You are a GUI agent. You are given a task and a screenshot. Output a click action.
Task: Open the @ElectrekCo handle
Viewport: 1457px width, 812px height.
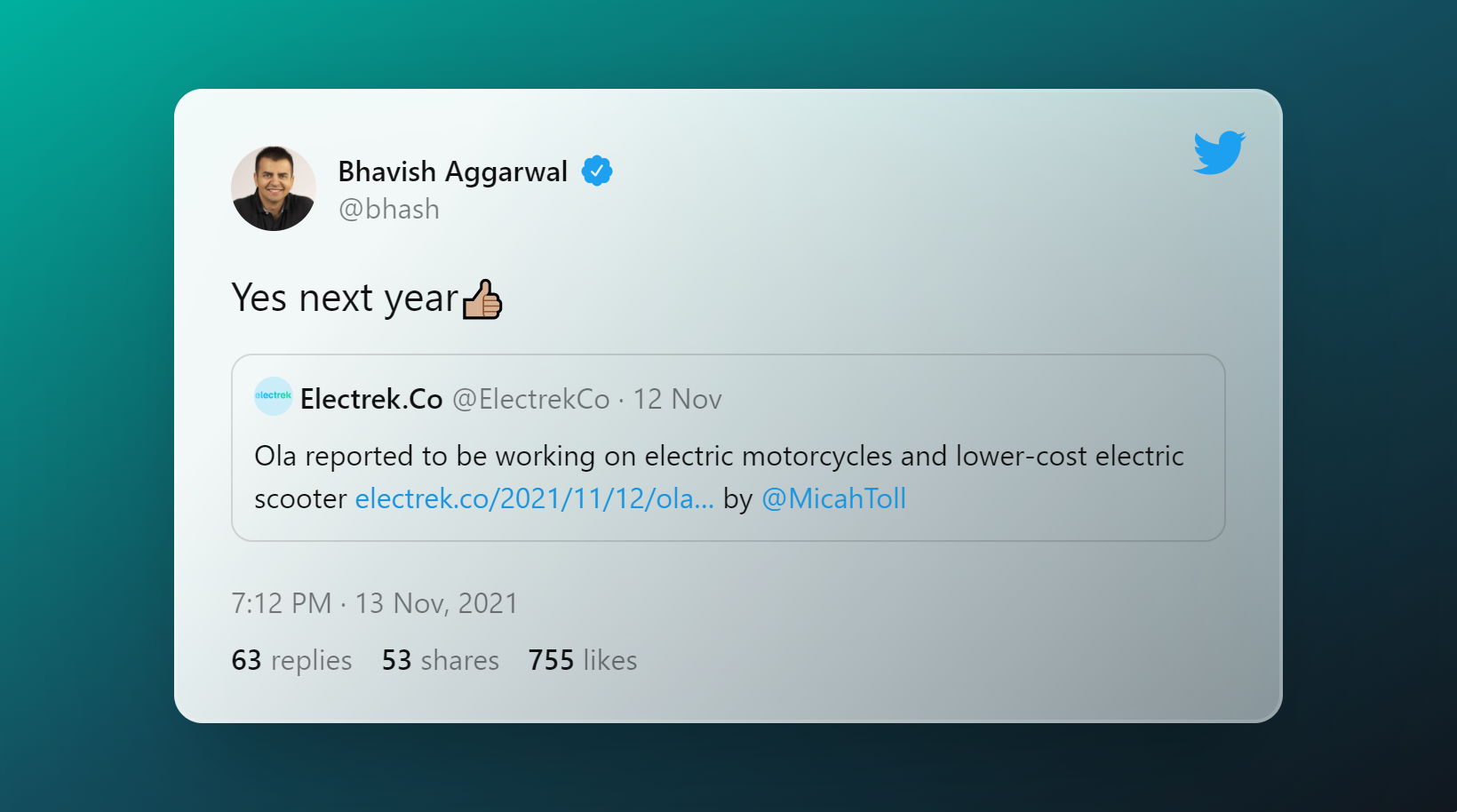pyautogui.click(x=531, y=399)
